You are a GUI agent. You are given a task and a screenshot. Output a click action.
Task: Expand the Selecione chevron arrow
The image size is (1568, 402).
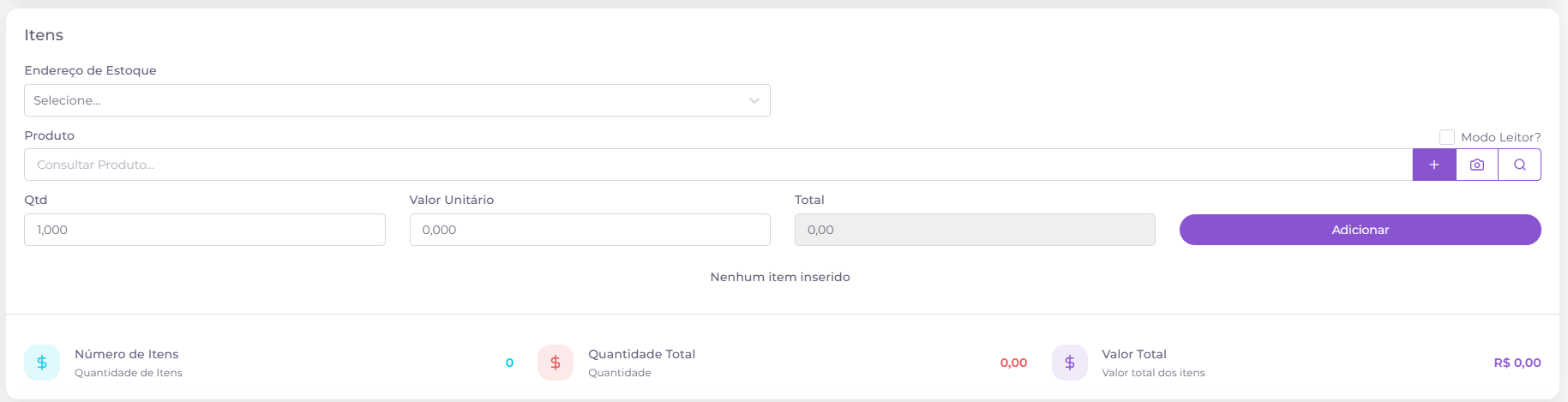pyautogui.click(x=754, y=101)
